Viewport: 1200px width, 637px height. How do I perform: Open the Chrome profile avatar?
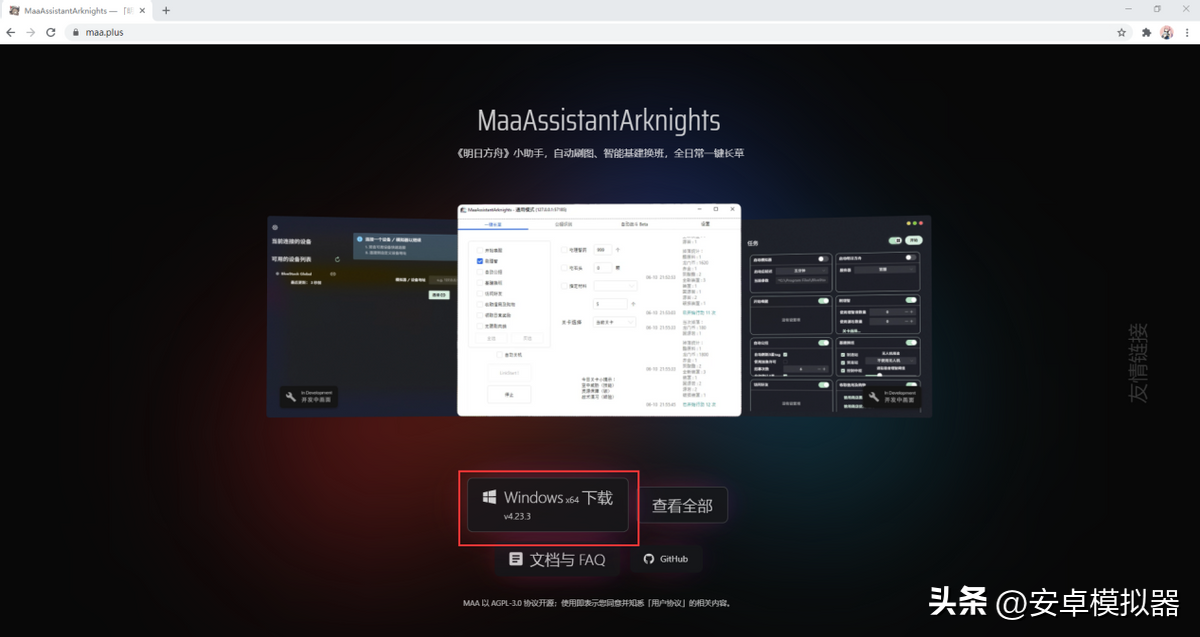tap(1166, 32)
